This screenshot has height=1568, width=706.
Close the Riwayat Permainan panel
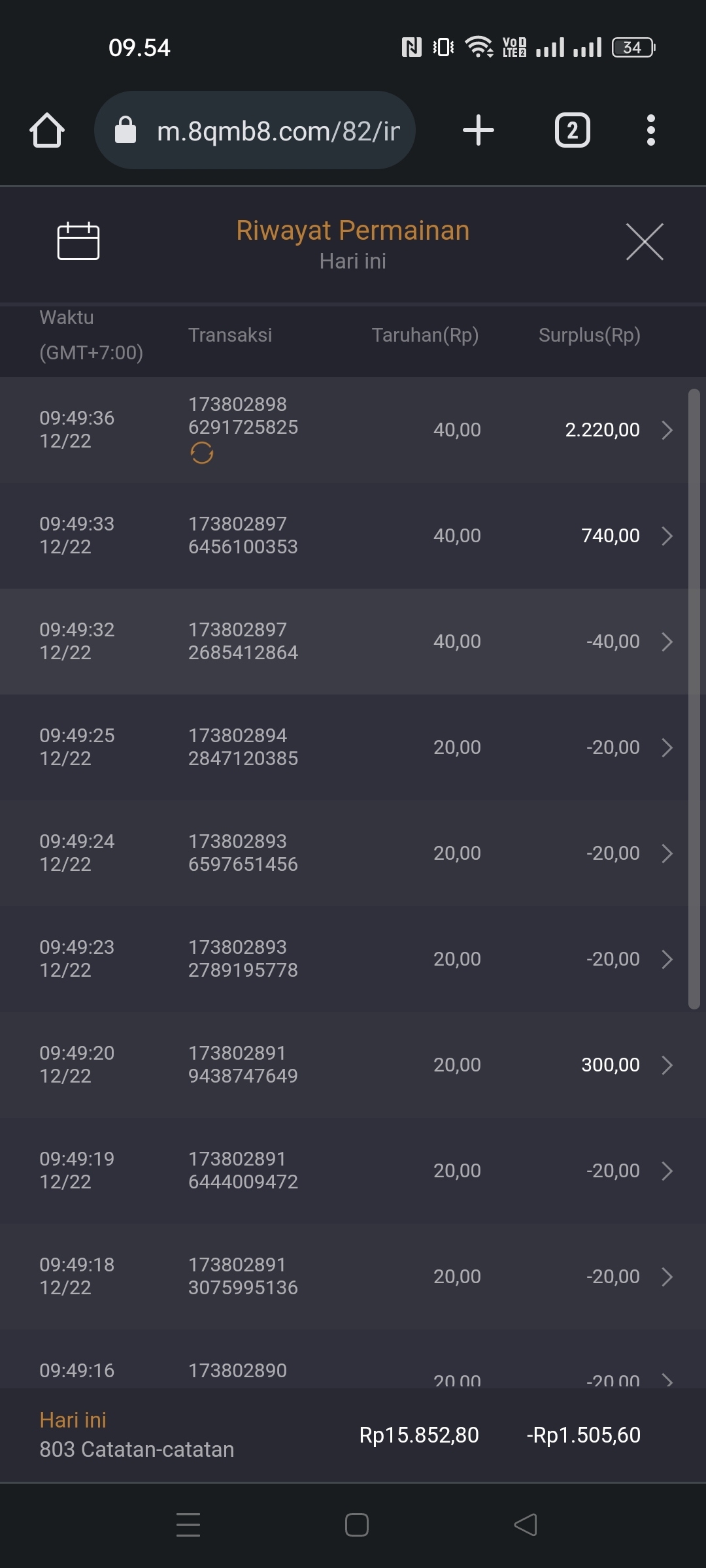click(645, 242)
